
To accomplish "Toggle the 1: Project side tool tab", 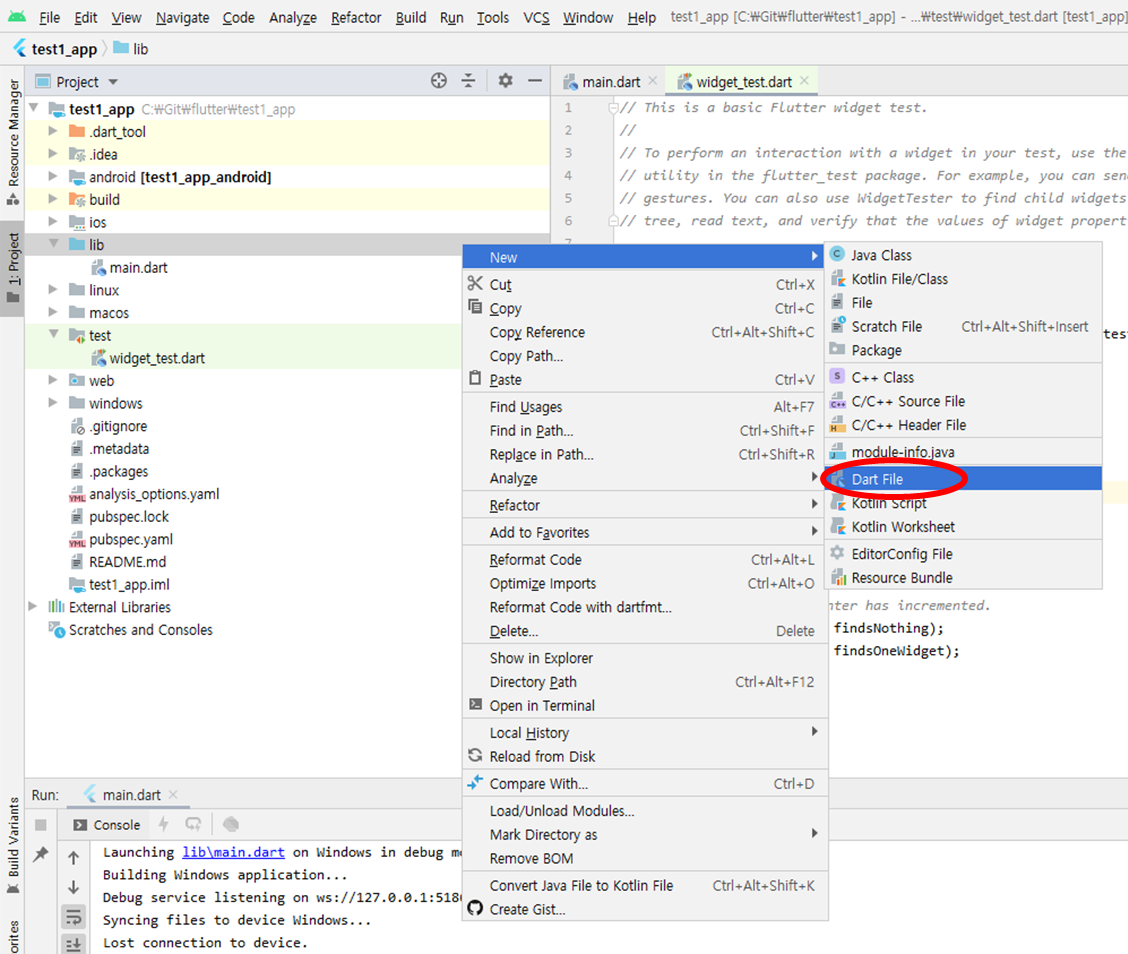I will tap(13, 268).
